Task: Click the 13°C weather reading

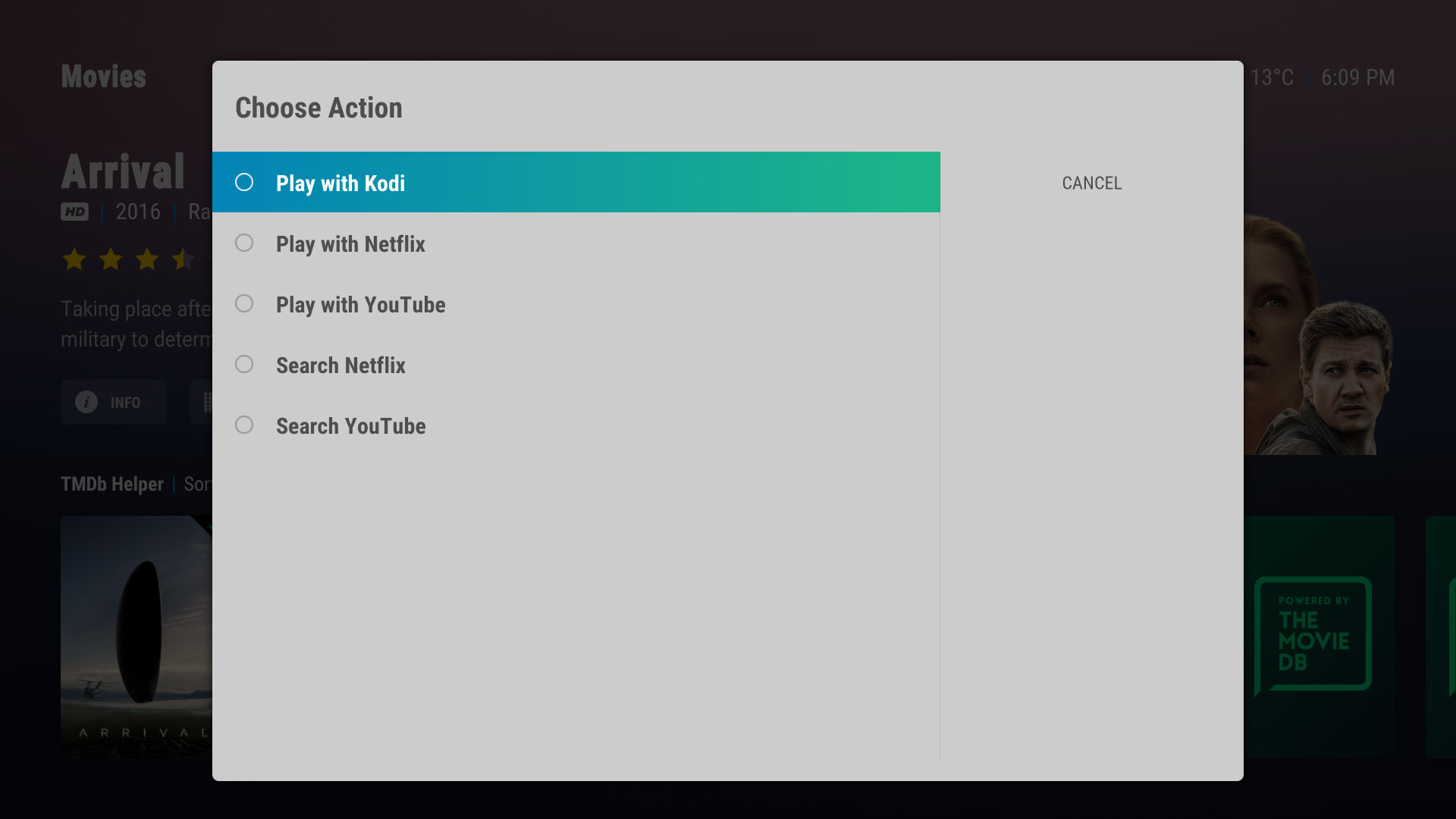Action: (1272, 77)
